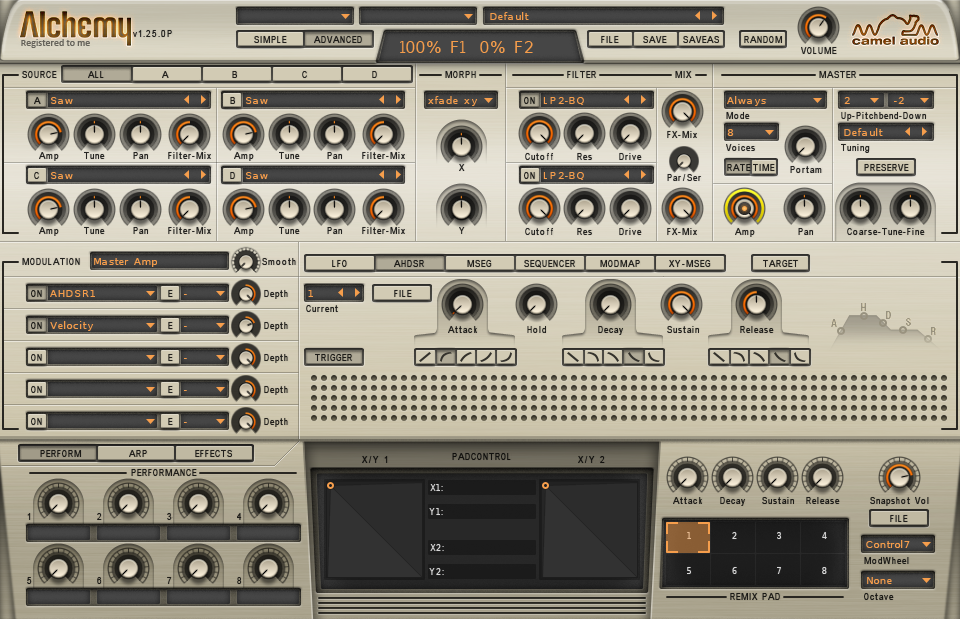Click next arrow on Current envelope number
This screenshot has width=960, height=619.
[x=357, y=293]
